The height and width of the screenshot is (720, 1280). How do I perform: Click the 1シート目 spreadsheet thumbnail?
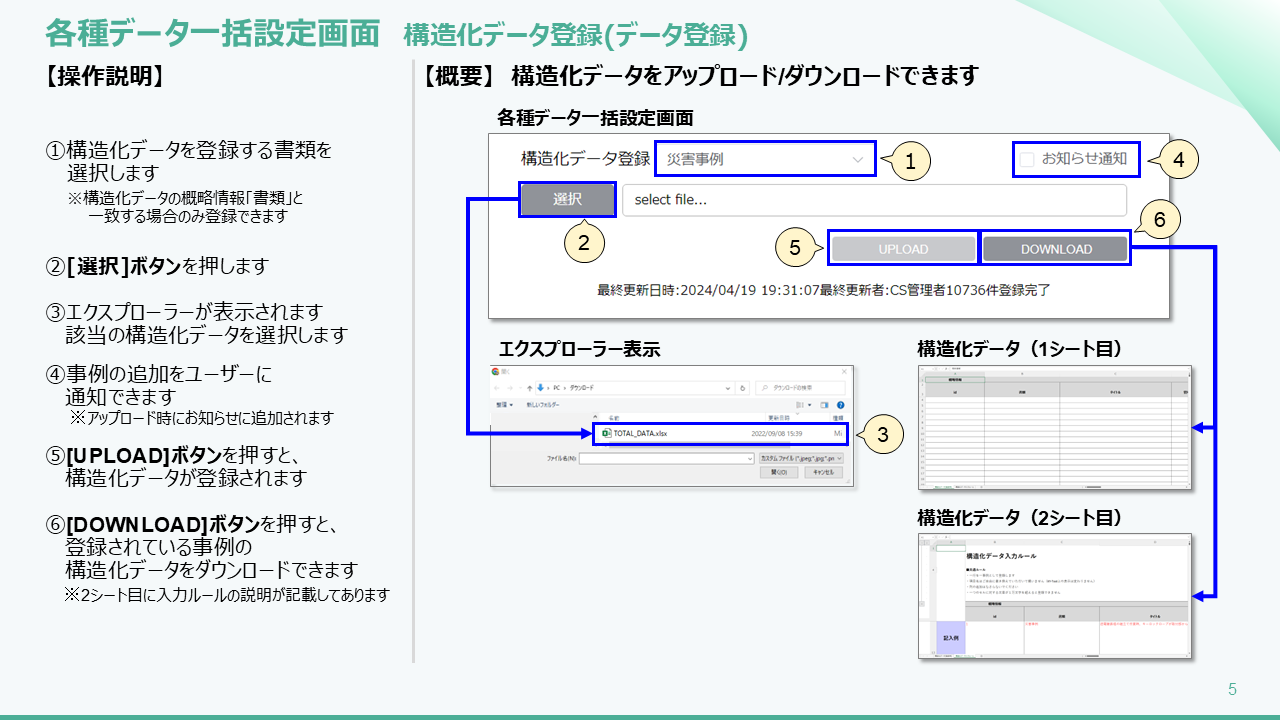point(1054,428)
